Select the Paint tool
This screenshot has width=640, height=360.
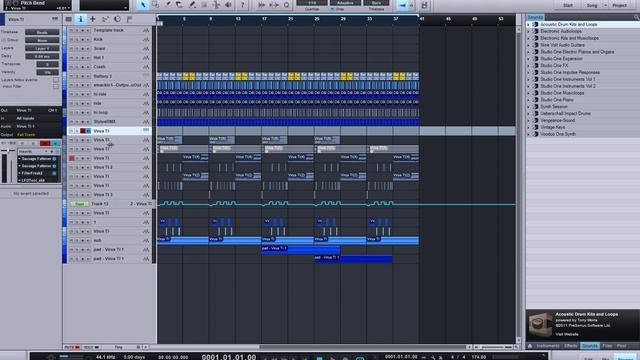(x=192, y=5)
